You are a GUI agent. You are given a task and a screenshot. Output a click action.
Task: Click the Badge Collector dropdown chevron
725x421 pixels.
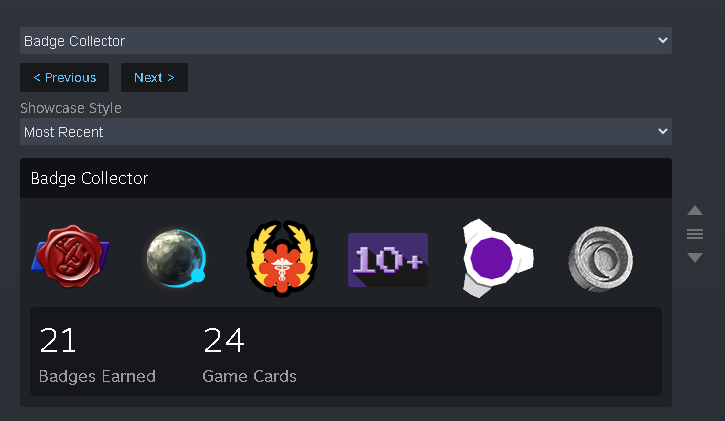pos(663,41)
